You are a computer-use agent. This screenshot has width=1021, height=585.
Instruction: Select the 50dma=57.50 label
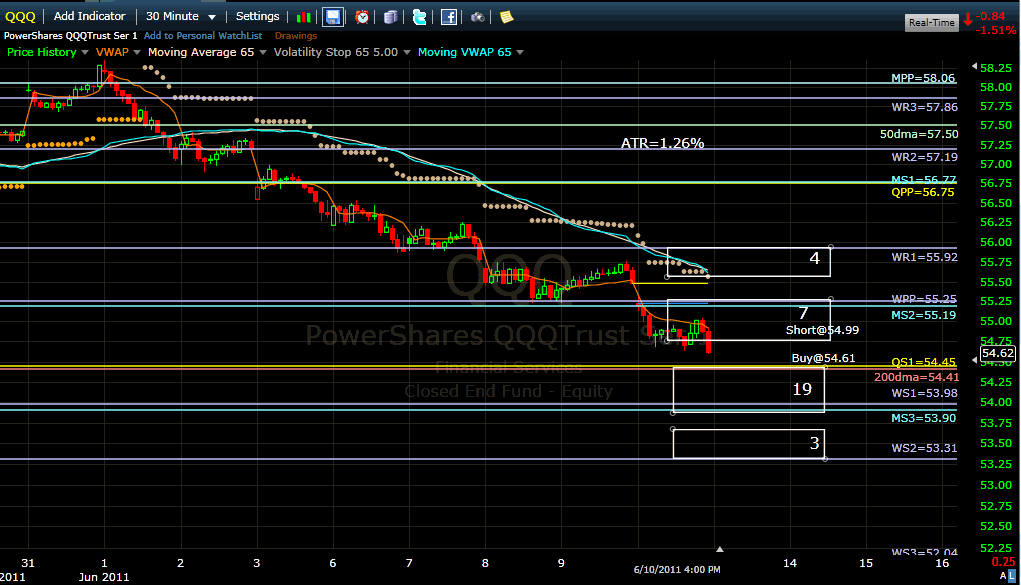(919, 134)
